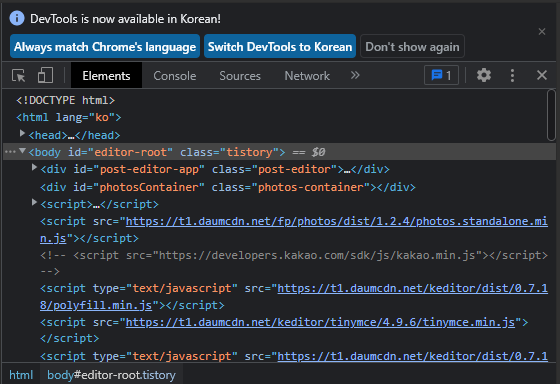Switch to the Sources tab
The image size is (560, 384).
pos(240,75)
